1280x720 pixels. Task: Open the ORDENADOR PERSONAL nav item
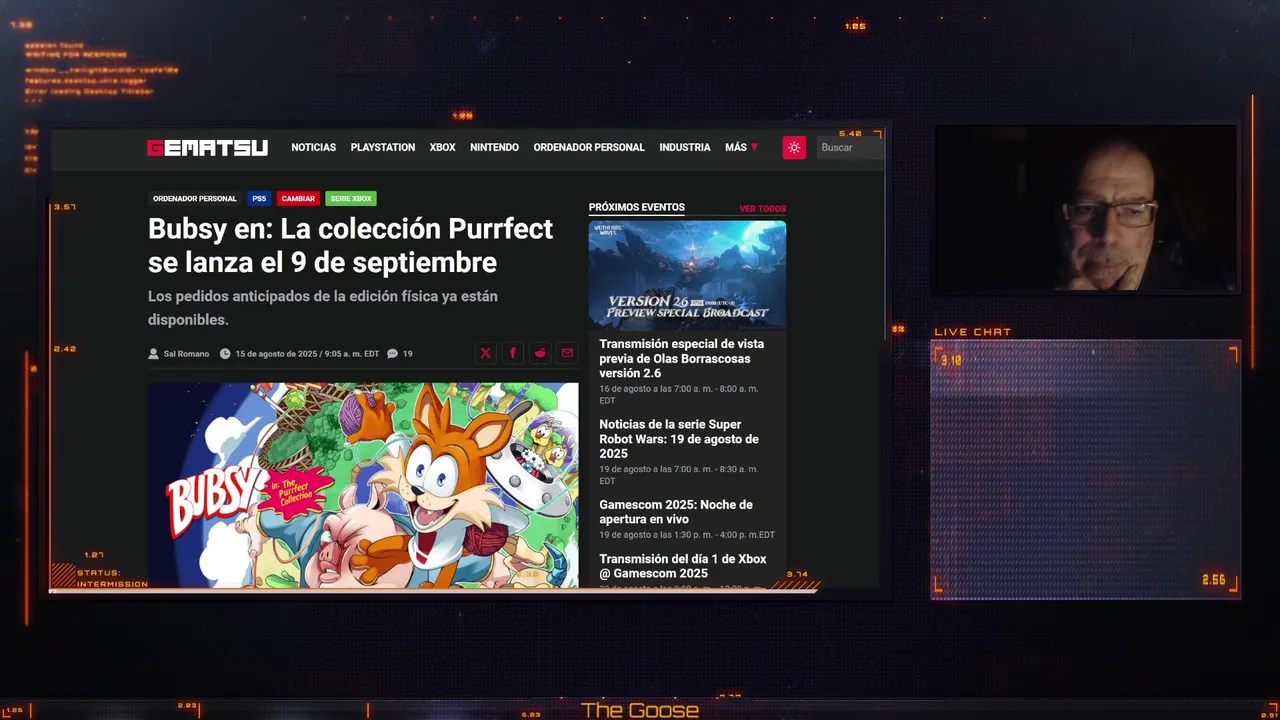tap(589, 147)
